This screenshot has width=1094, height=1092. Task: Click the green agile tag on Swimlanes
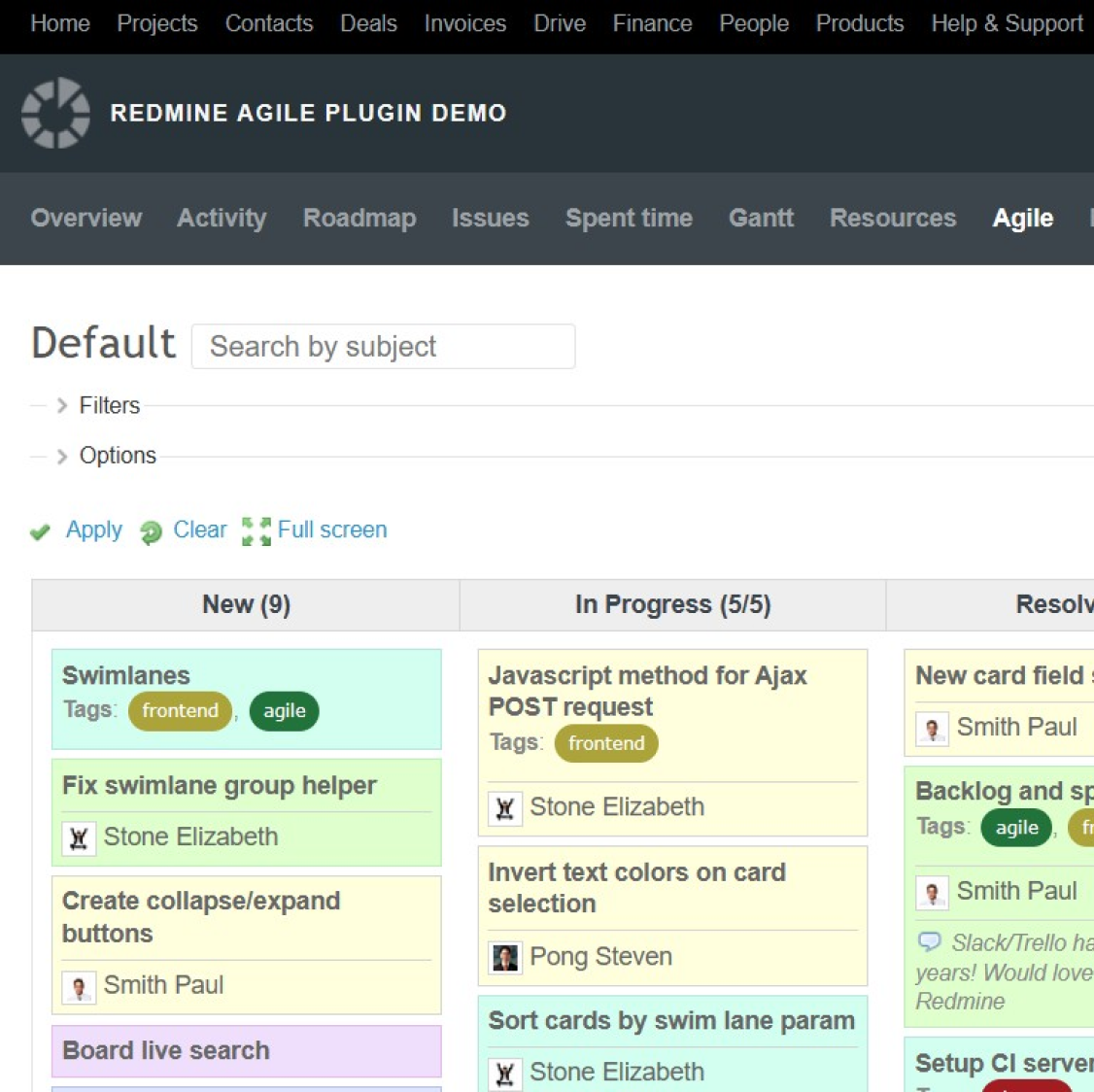(x=284, y=711)
